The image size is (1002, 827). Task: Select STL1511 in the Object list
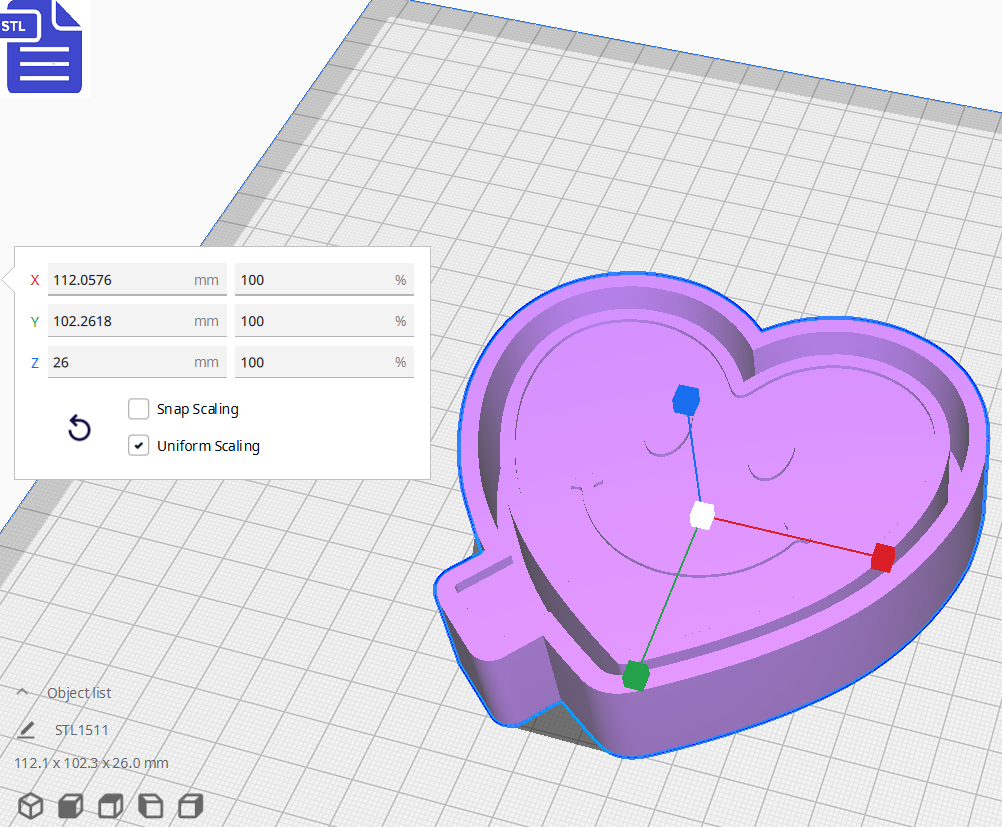82,730
